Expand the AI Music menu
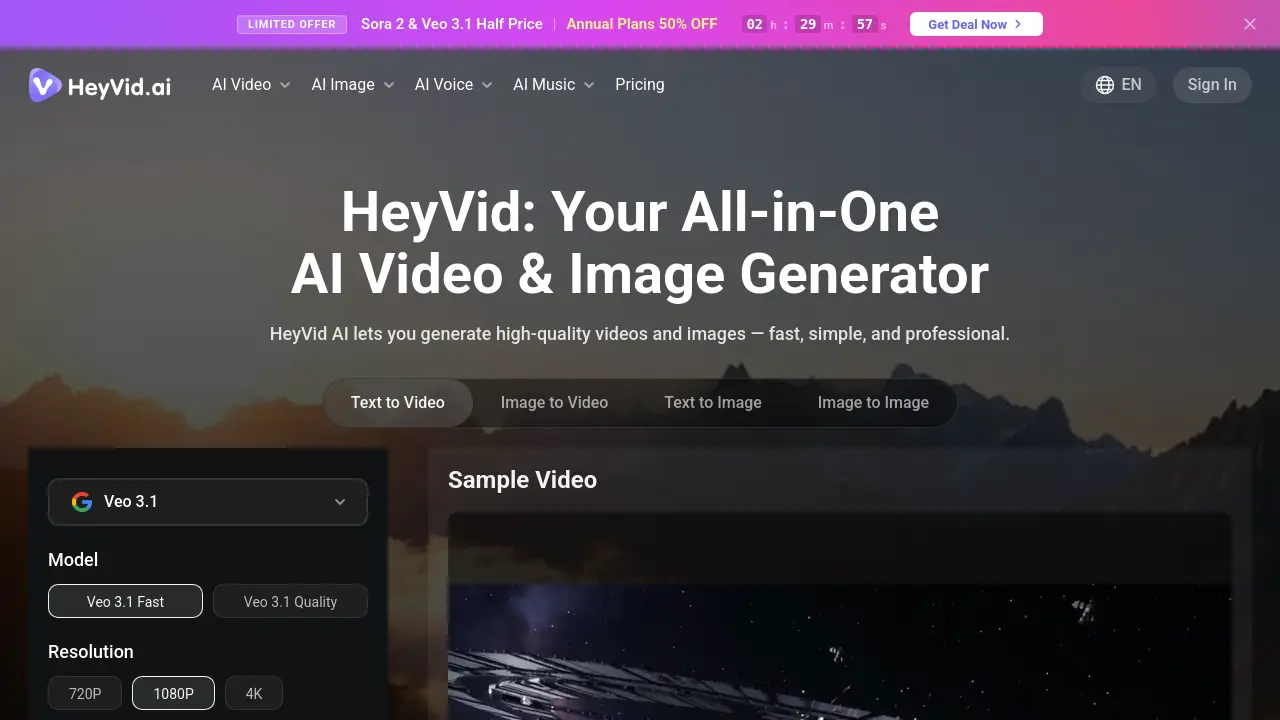Viewport: 1280px width, 720px height. [554, 85]
